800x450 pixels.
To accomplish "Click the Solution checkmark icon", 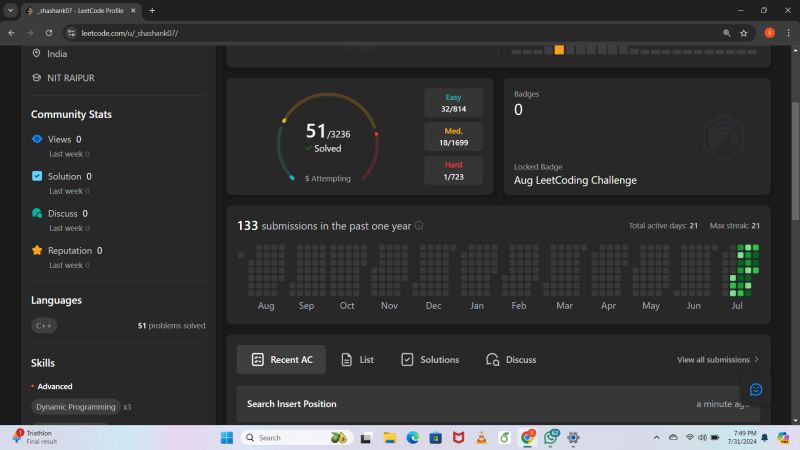I will pyautogui.click(x=37, y=176).
